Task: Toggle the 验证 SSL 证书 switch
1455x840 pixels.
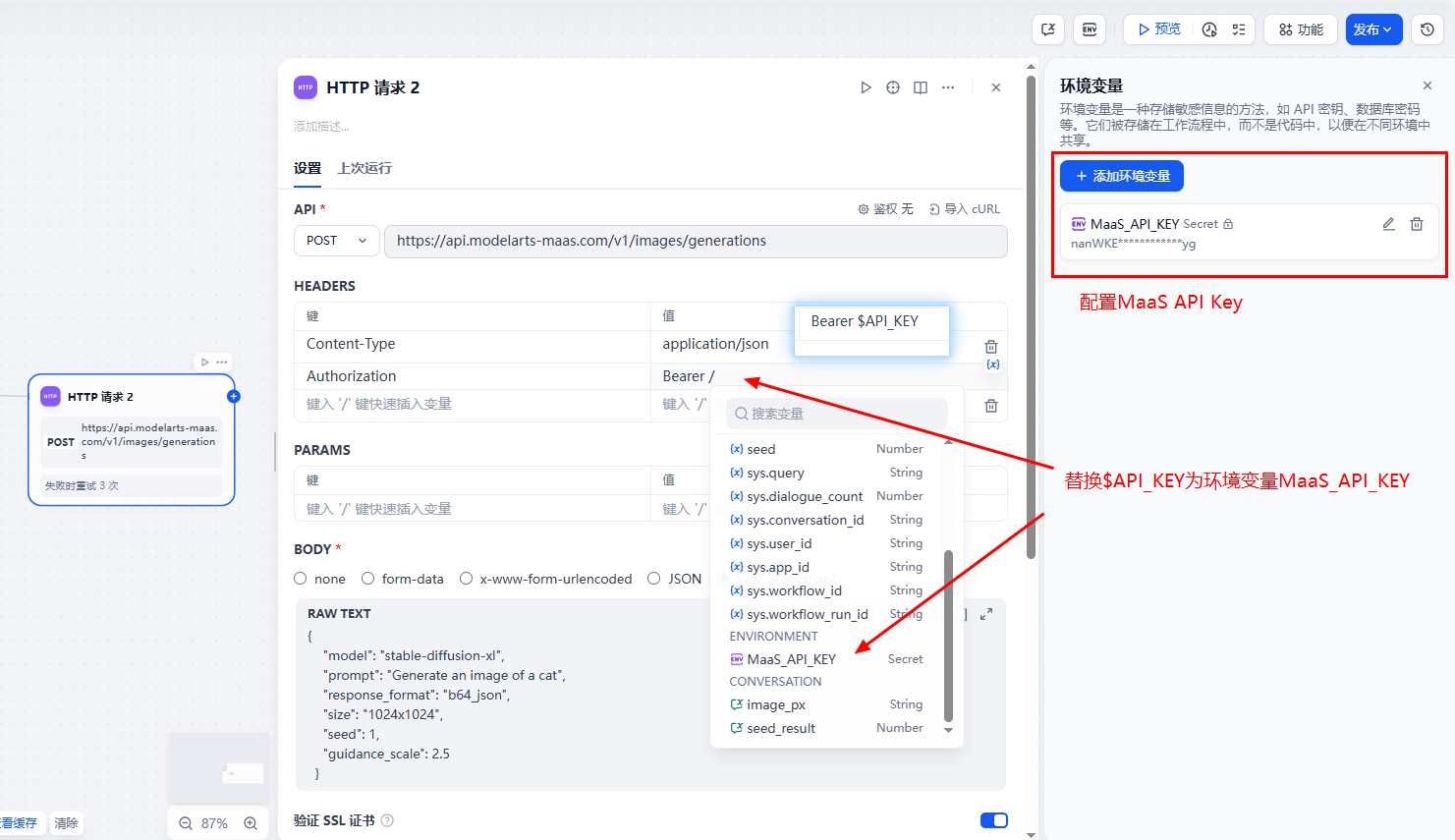Action: pyautogui.click(x=994, y=820)
